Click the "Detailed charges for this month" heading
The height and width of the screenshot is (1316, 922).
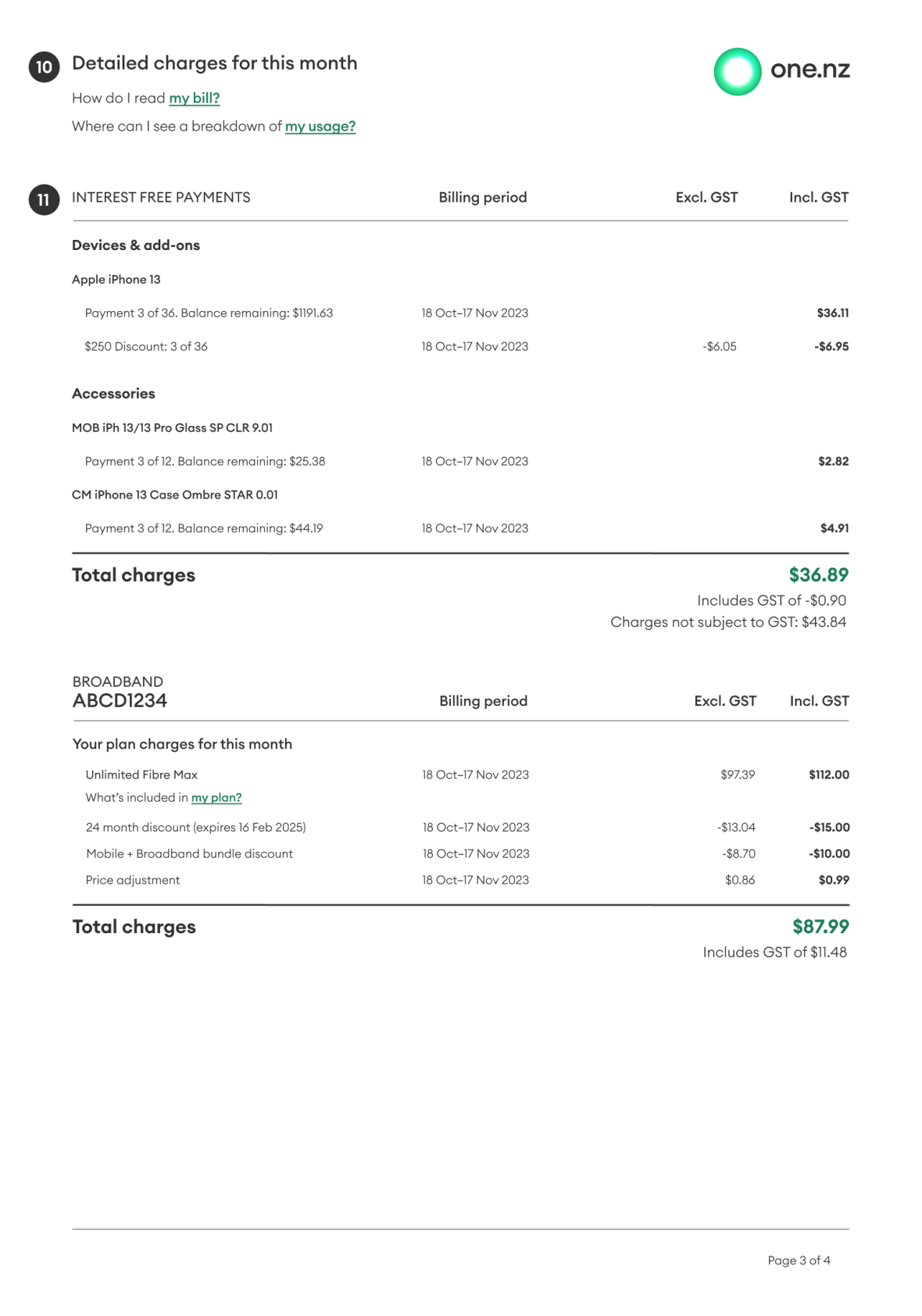pyautogui.click(x=214, y=63)
